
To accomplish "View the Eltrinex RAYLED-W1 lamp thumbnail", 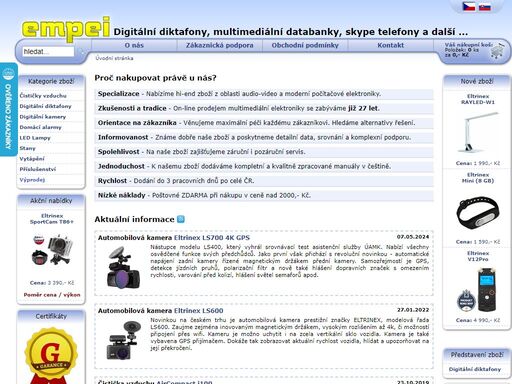I will pos(478,132).
